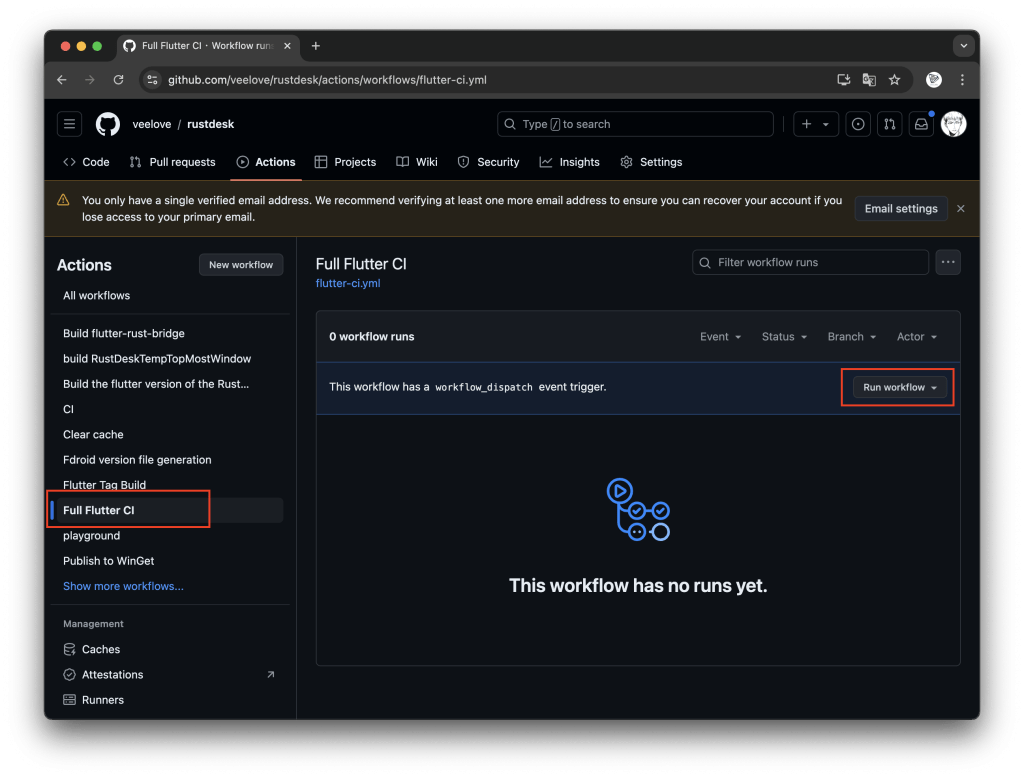Go to the repository Settings tab
Screen dimensions: 1024x778
point(651,162)
